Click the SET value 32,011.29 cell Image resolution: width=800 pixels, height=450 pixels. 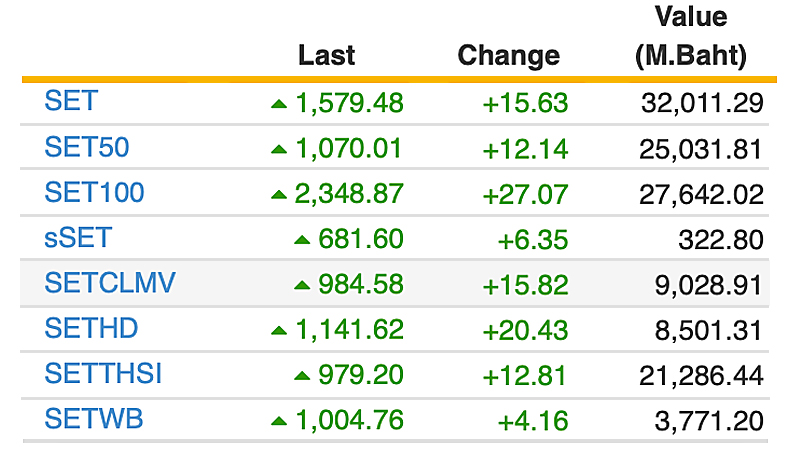pos(701,103)
